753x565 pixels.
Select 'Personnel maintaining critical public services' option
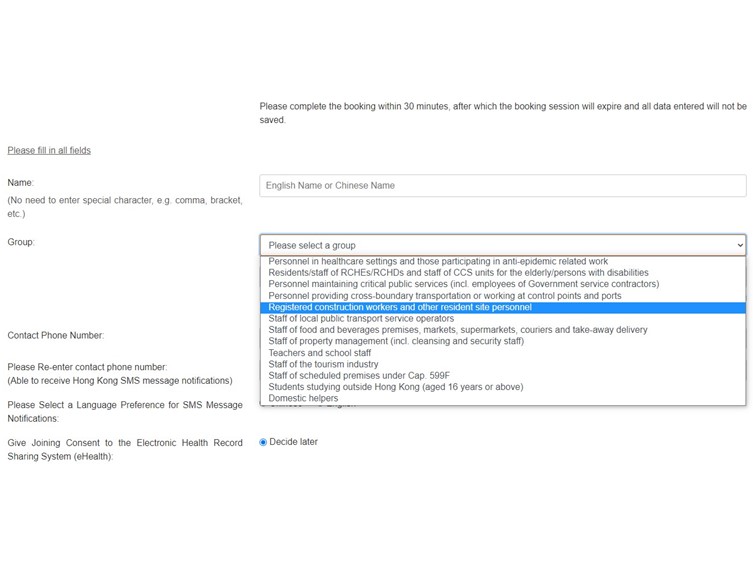(x=503, y=284)
